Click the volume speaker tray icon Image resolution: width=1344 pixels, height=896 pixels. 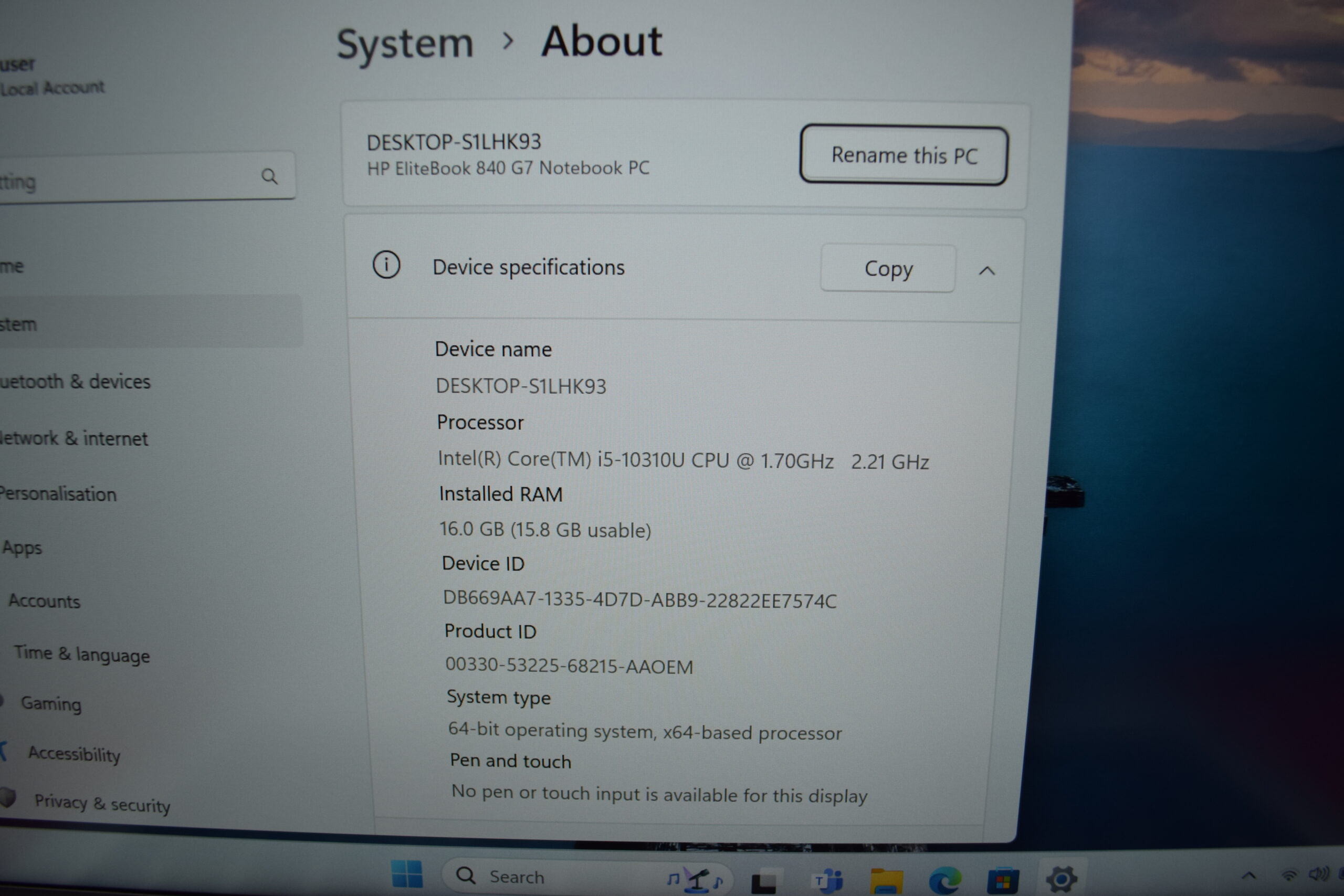tap(1319, 874)
